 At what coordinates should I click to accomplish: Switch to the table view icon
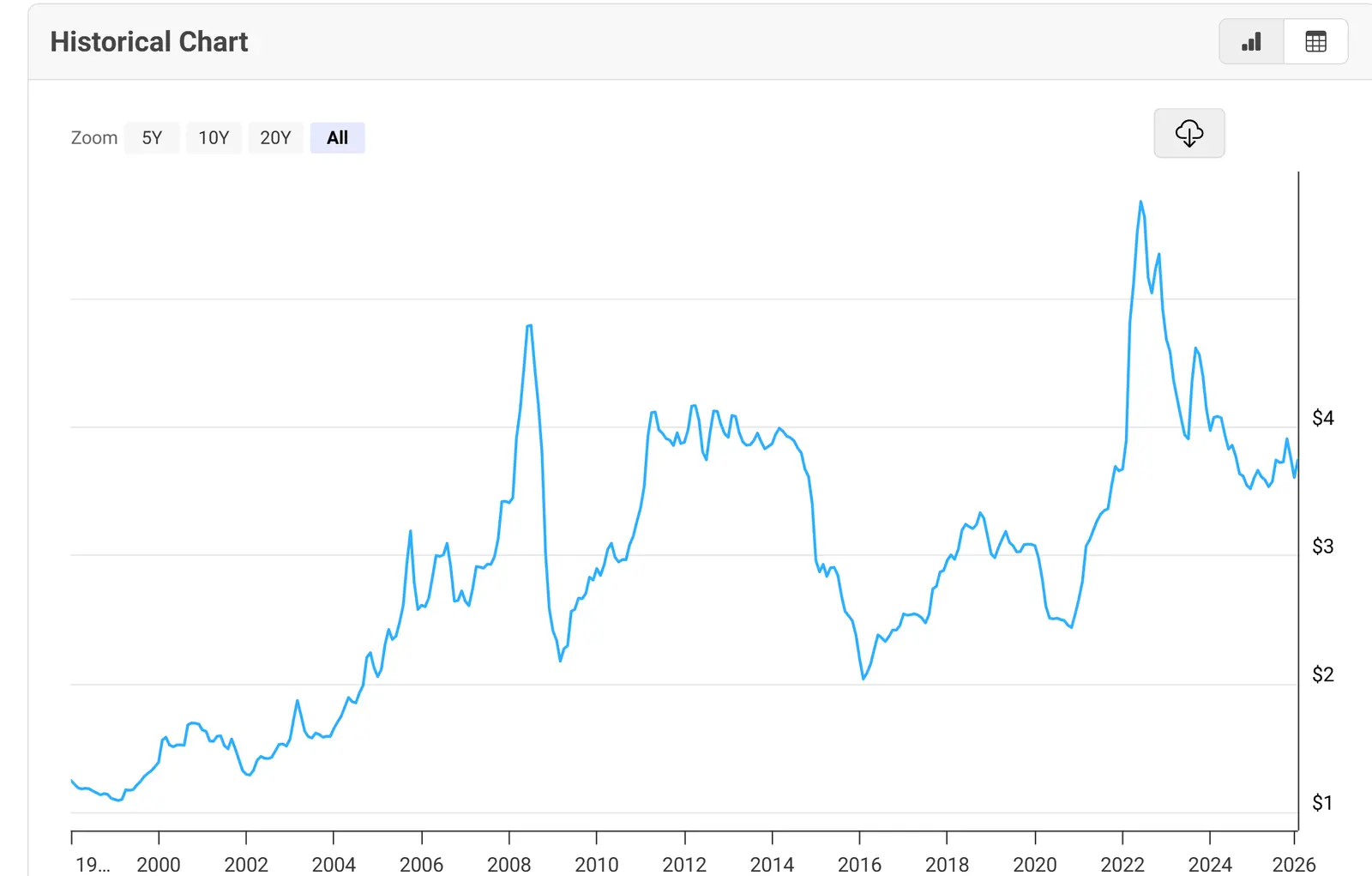tap(1315, 41)
